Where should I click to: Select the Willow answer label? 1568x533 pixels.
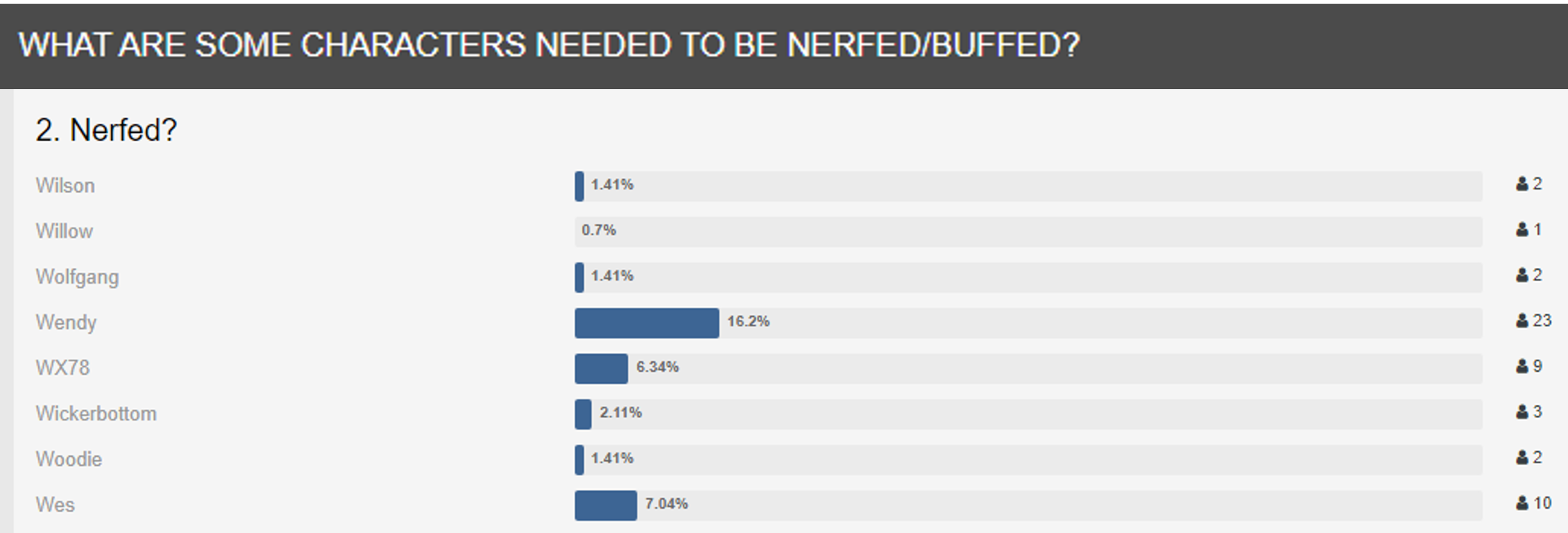pyautogui.click(x=65, y=231)
